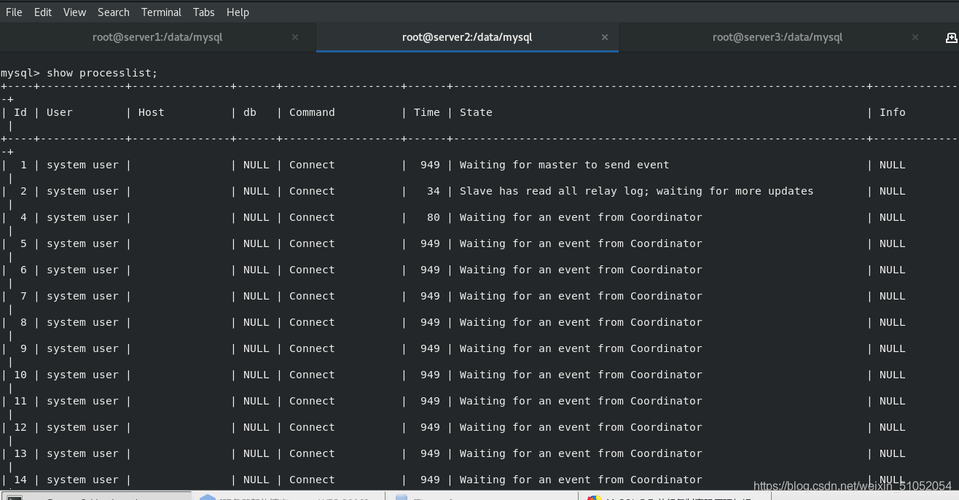Click the Info NULL in Id 8 row
This screenshot has width=959, height=500.
(892, 323)
